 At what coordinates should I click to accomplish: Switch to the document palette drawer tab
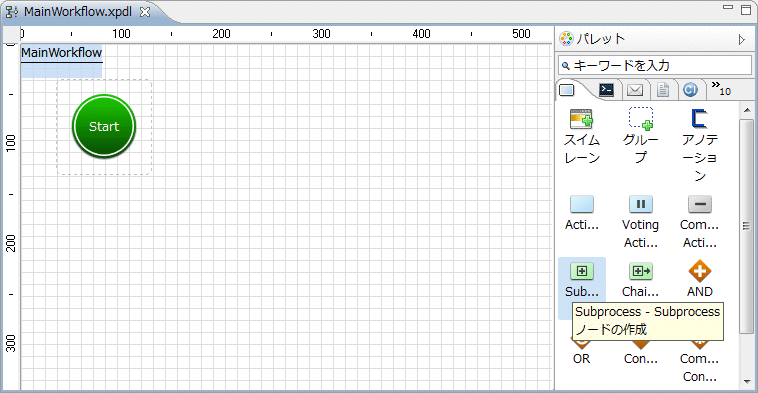[x=663, y=90]
